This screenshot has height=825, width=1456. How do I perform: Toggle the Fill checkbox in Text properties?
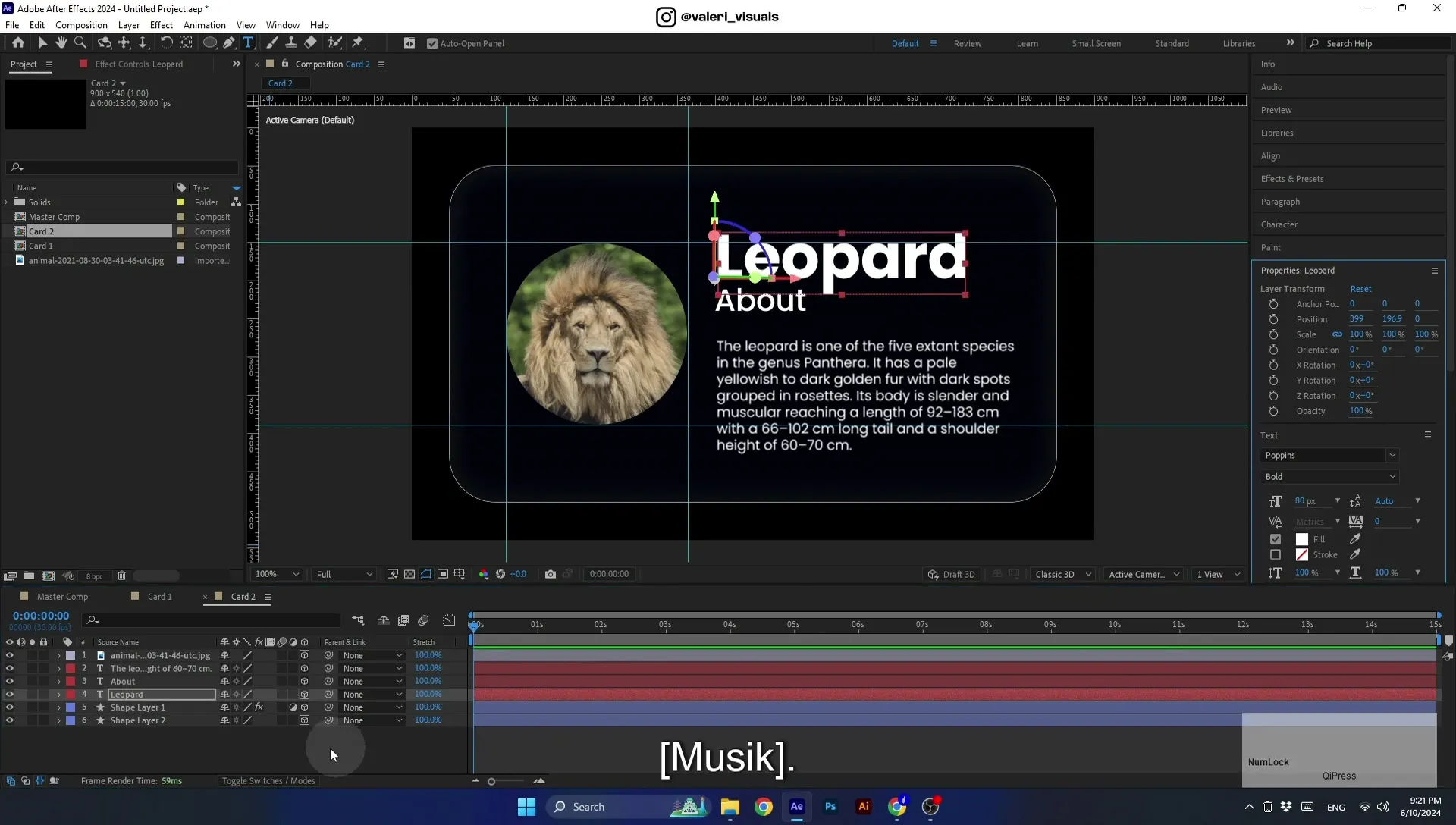tap(1276, 539)
